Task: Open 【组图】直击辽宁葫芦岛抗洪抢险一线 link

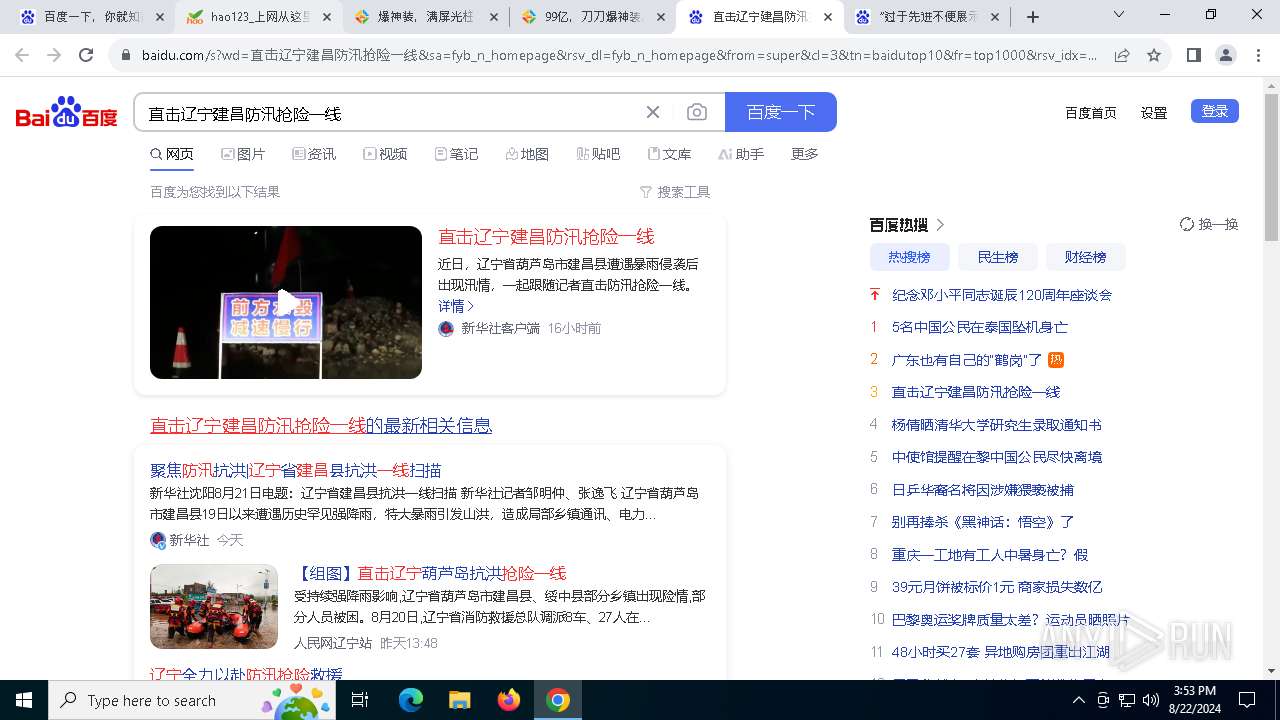Action: point(430,573)
